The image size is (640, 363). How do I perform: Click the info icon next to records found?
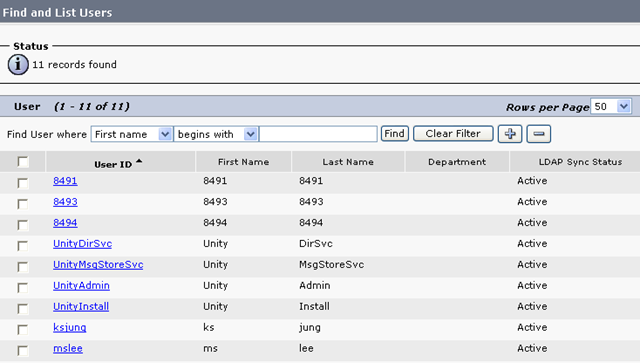pyautogui.click(x=18, y=65)
